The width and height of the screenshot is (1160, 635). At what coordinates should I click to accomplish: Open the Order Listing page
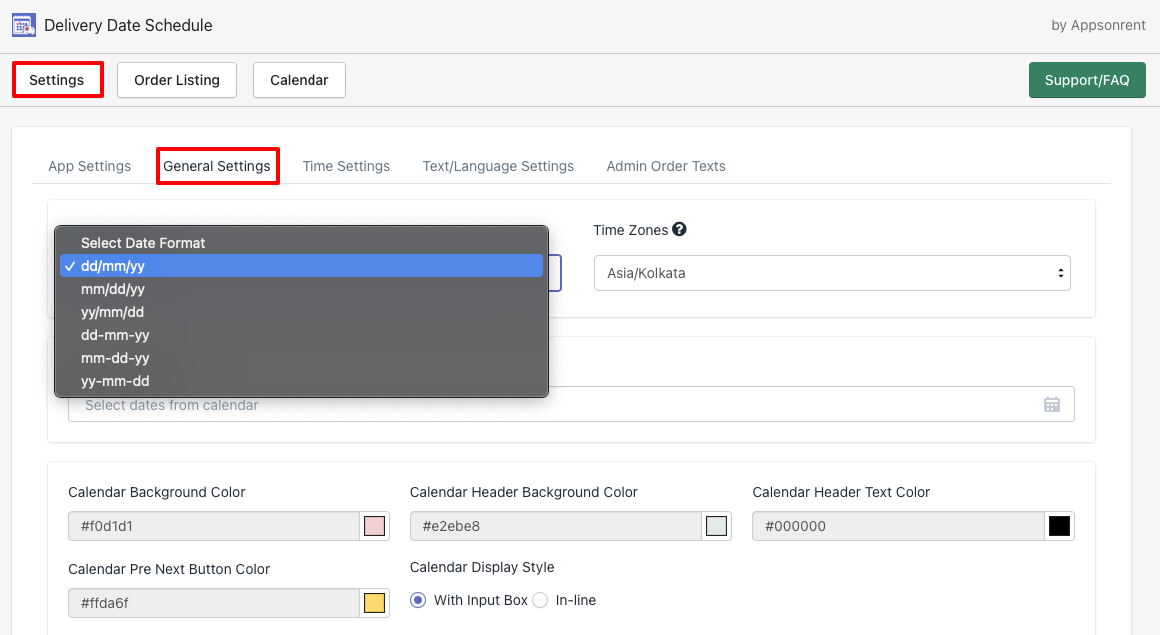click(x=177, y=80)
